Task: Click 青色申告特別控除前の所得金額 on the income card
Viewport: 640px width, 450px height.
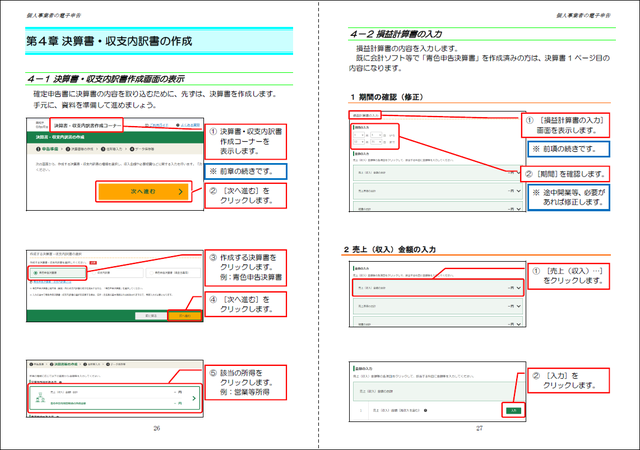Action: 68,403
